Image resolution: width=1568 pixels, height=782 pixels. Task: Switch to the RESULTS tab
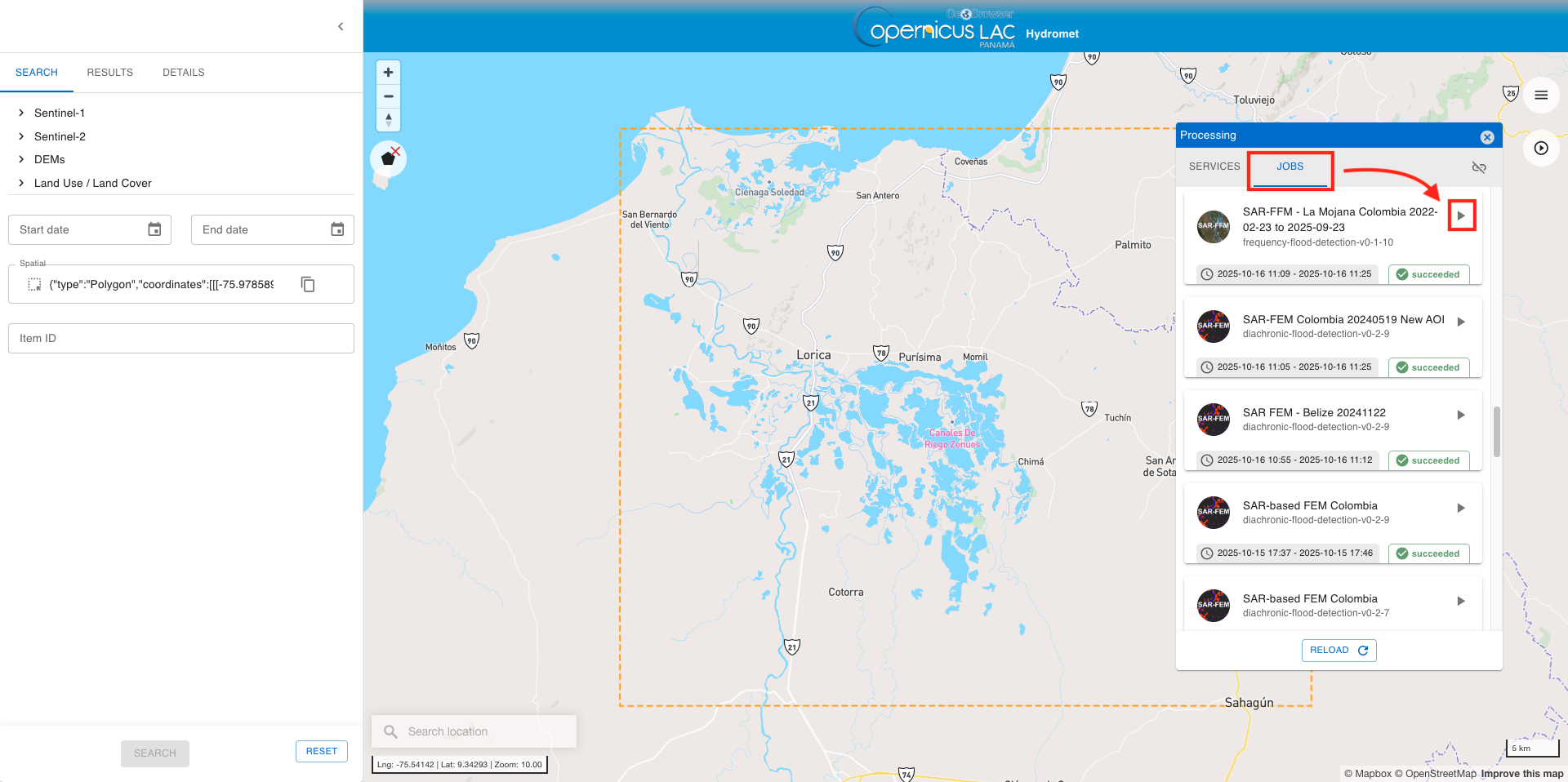click(x=109, y=73)
